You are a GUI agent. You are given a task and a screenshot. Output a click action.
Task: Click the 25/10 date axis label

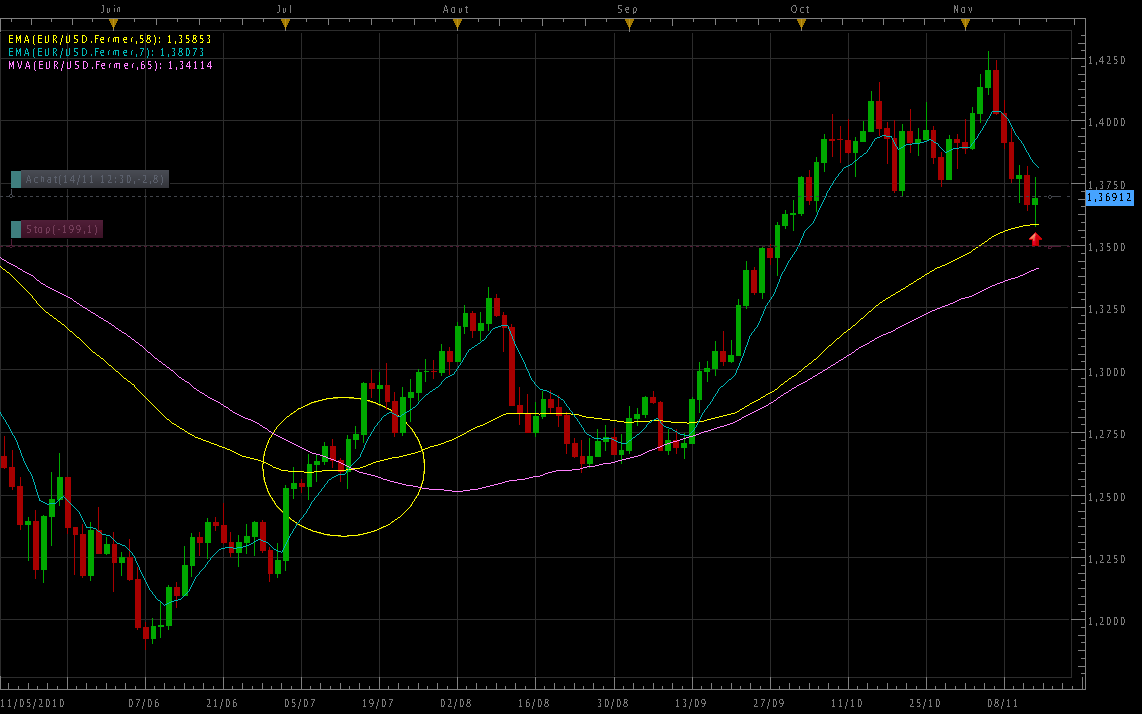click(x=924, y=704)
